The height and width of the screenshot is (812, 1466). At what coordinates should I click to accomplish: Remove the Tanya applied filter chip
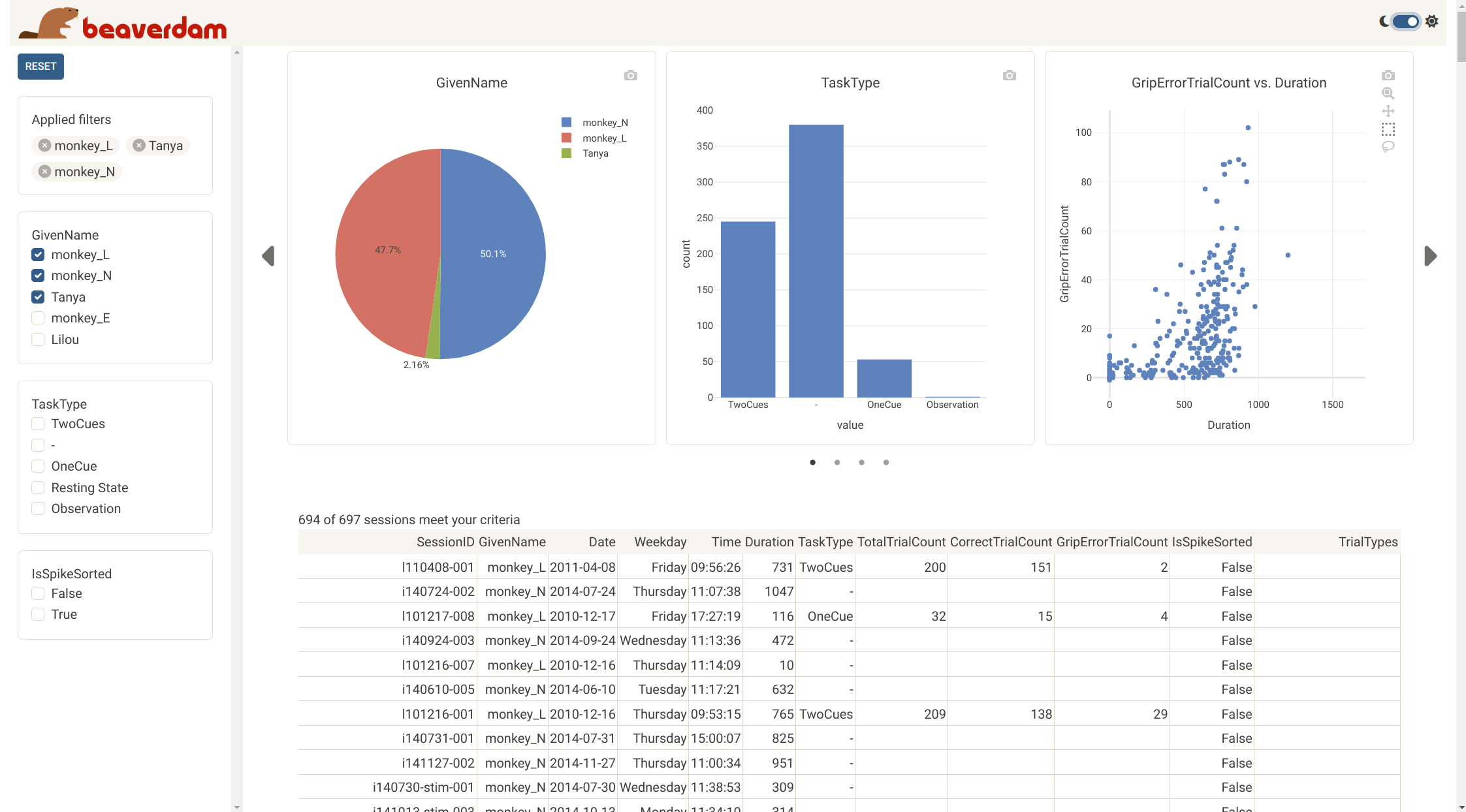[138, 146]
